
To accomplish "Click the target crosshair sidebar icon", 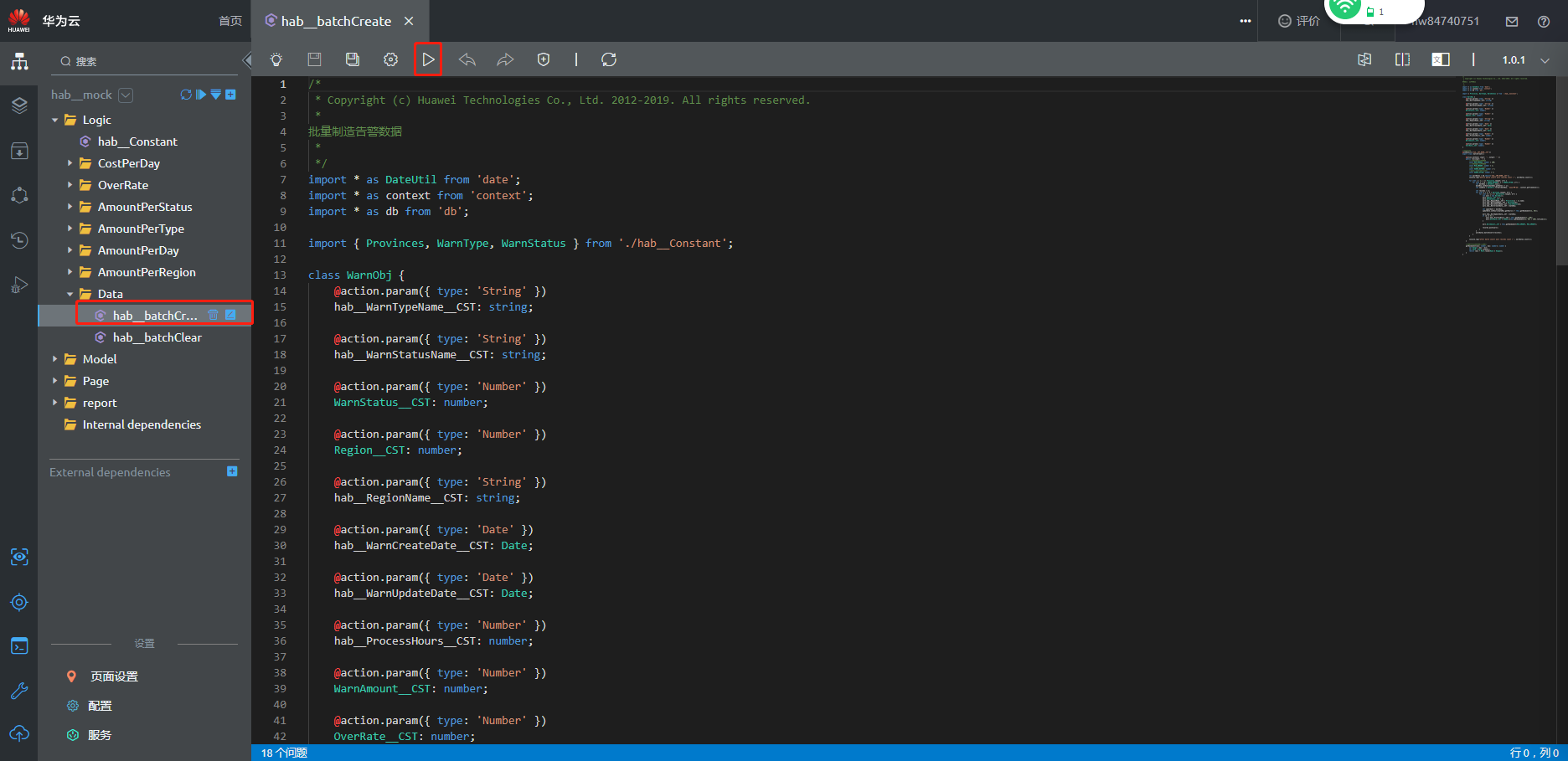I will click(19, 602).
